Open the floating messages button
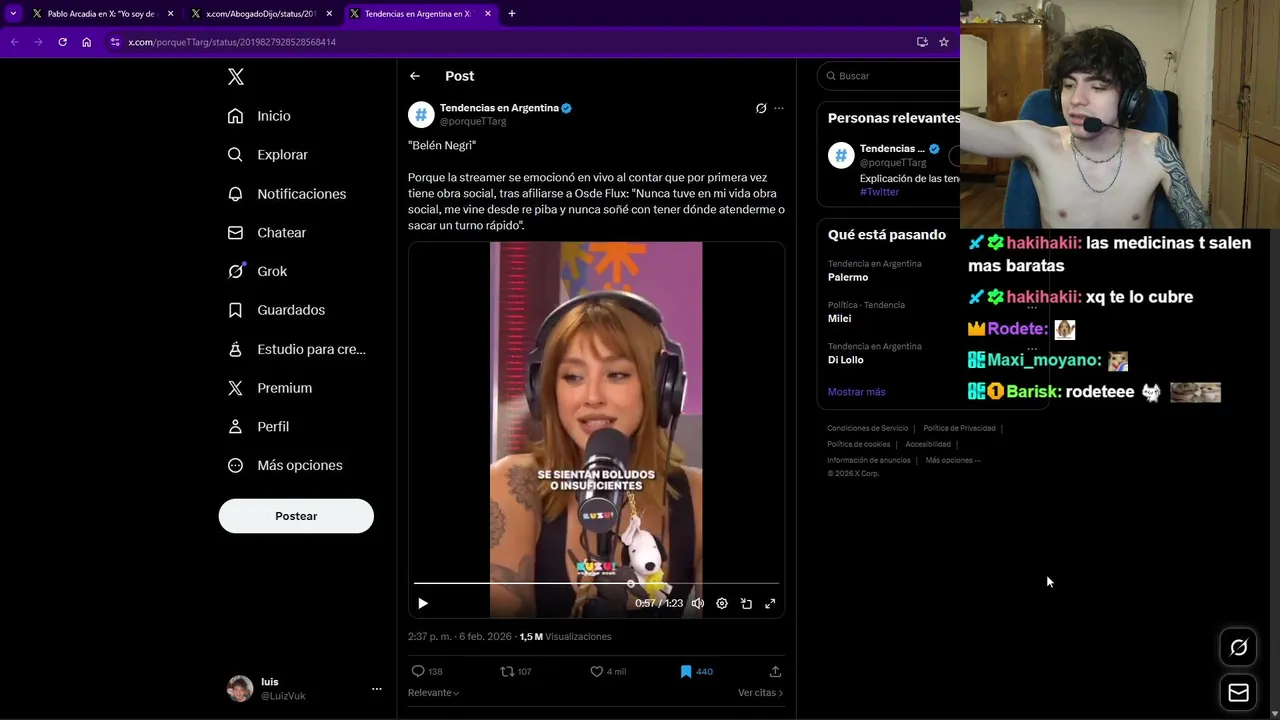The image size is (1280, 720). click(1239, 692)
